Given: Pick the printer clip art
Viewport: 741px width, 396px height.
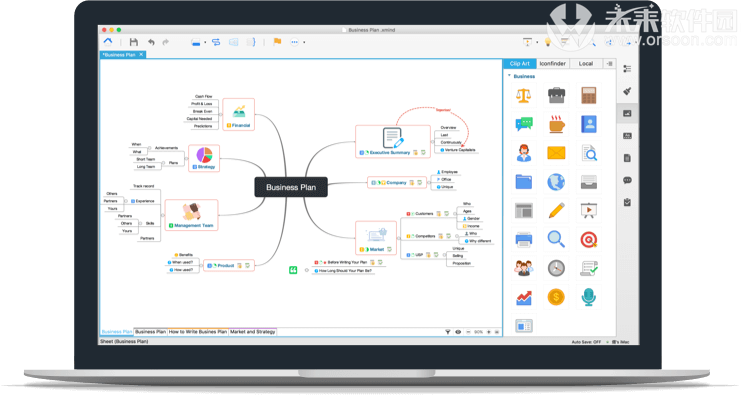Looking at the screenshot, I should coord(524,240).
